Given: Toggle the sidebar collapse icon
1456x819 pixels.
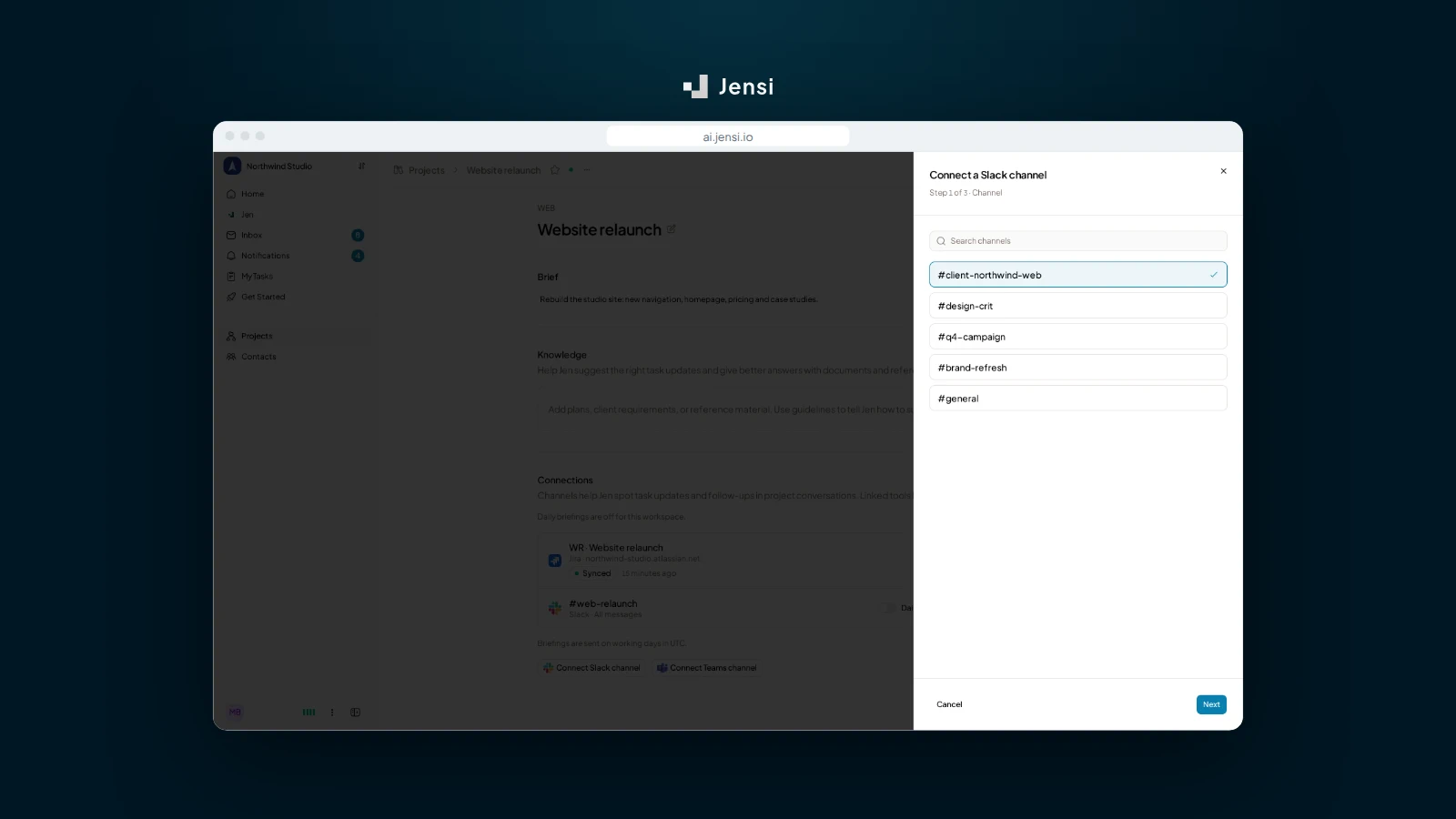Looking at the screenshot, I should coord(356,713).
